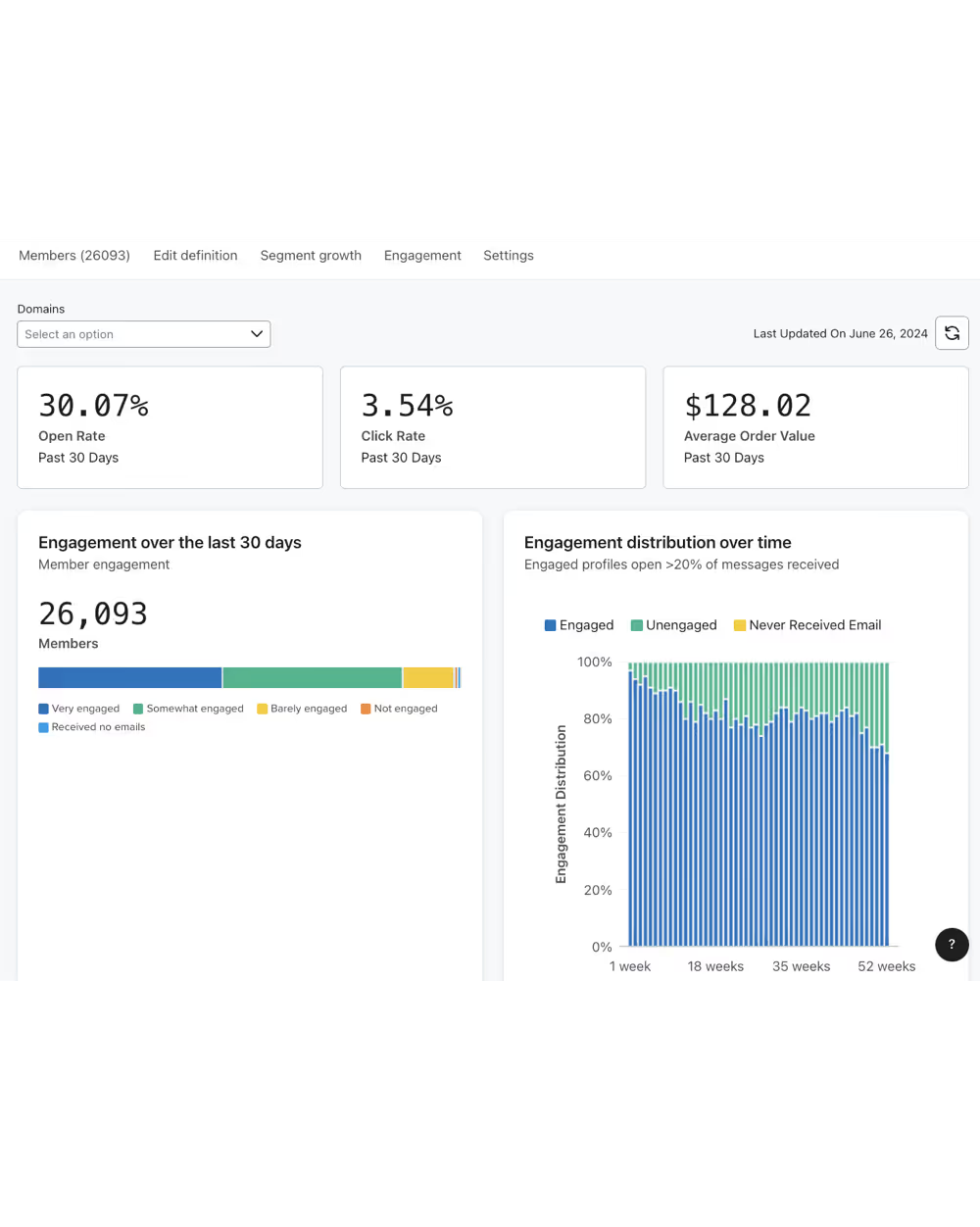
Task: Click the Open Rate 30.07% card
Action: (171, 427)
